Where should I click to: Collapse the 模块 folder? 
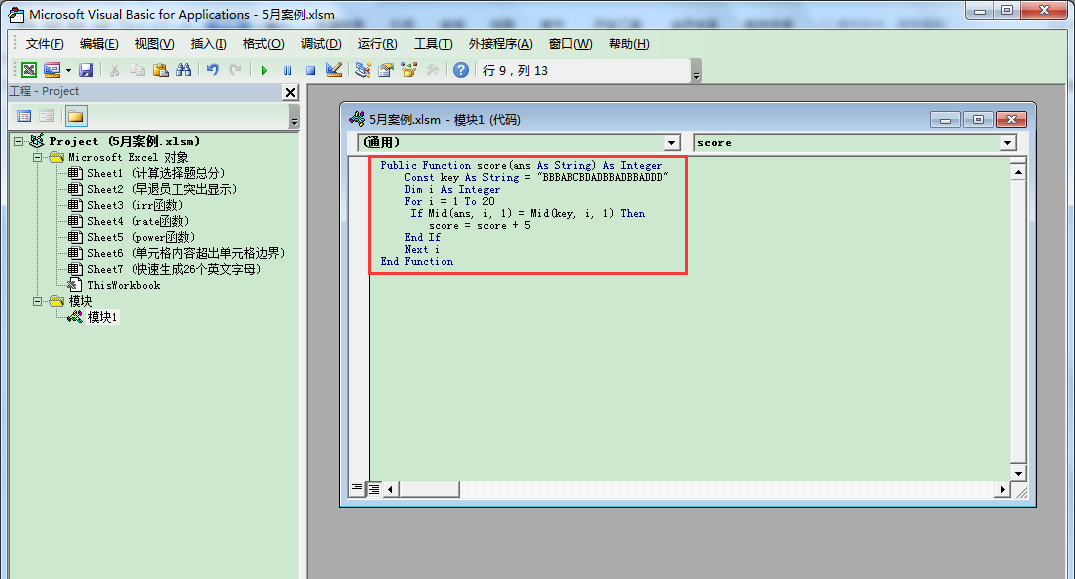tap(38, 301)
